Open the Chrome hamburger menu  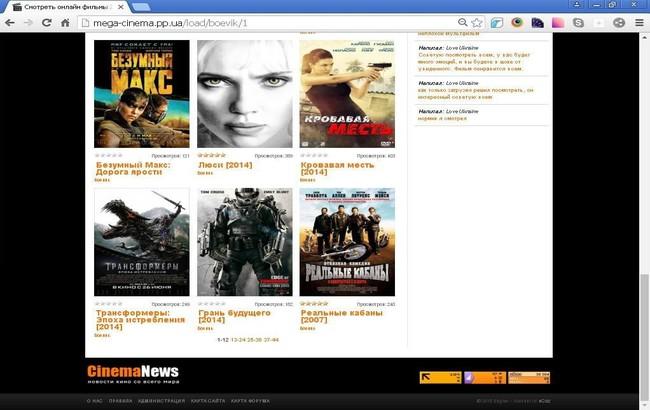[639, 22]
